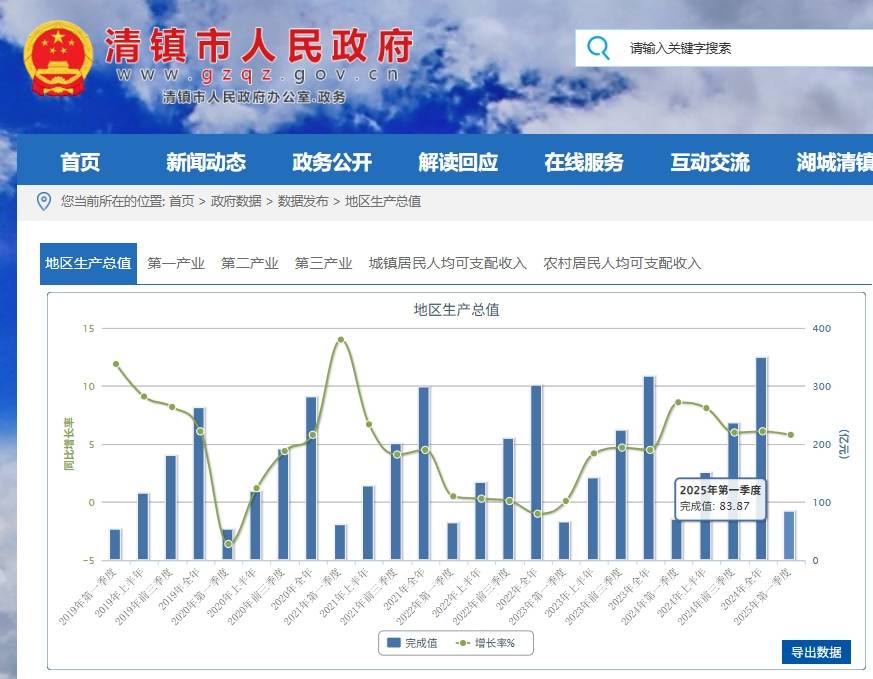The width and height of the screenshot is (873, 679).
Task: Go to 政府数据 in breadcrumb
Action: (236, 201)
